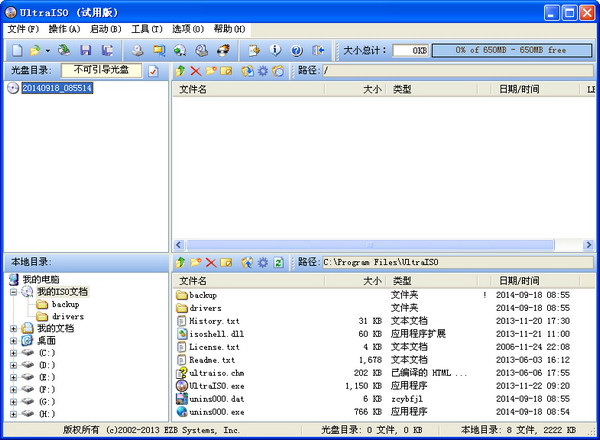Expand the (C:) drive node
Screen dimensions: 600x440
tap(13, 353)
